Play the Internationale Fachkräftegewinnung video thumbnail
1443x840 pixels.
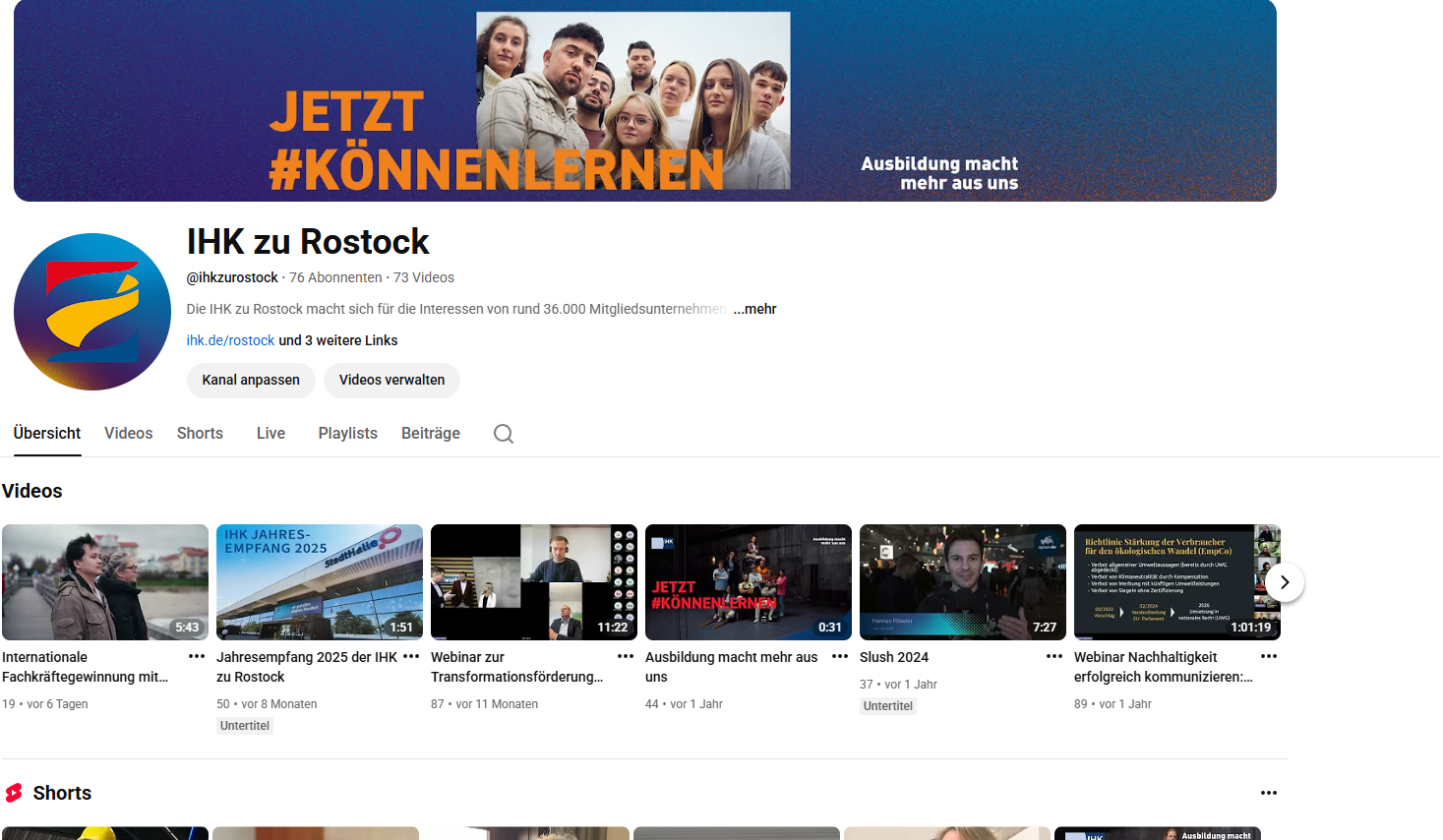click(x=105, y=582)
